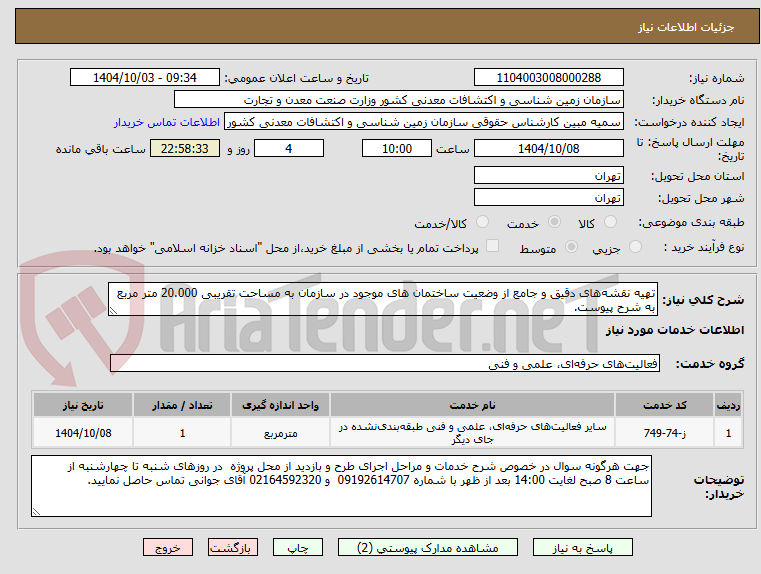761x574 pixels.
Task: Select the کالا radio button
Action: point(610,222)
